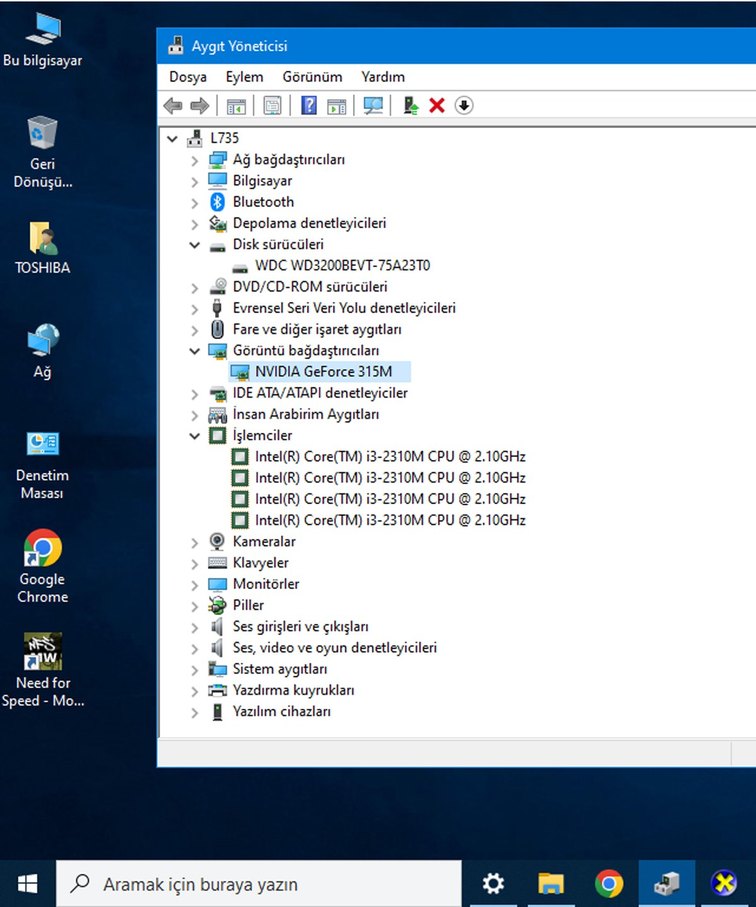
Task: Click the Bluetooth category icon
Action: (217, 202)
